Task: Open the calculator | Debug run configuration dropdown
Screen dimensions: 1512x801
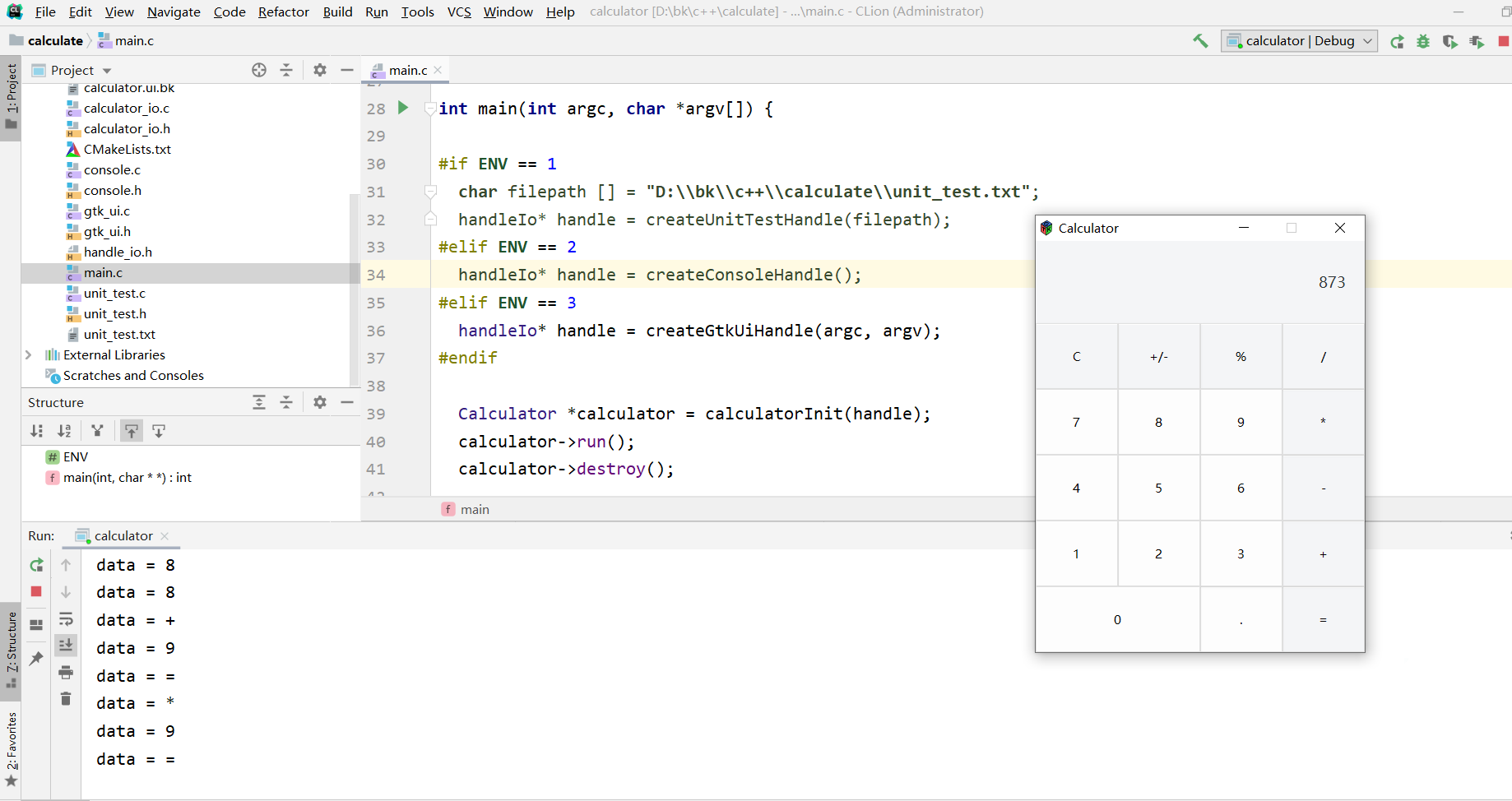Action: [x=1300, y=40]
